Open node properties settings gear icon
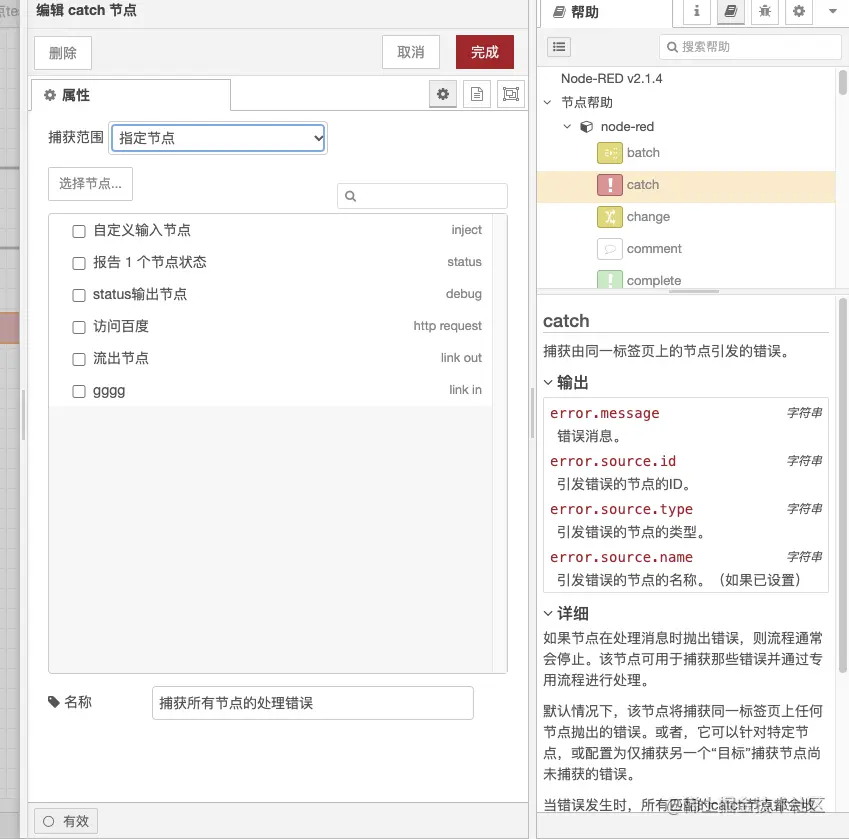849x839 pixels. tap(442, 94)
